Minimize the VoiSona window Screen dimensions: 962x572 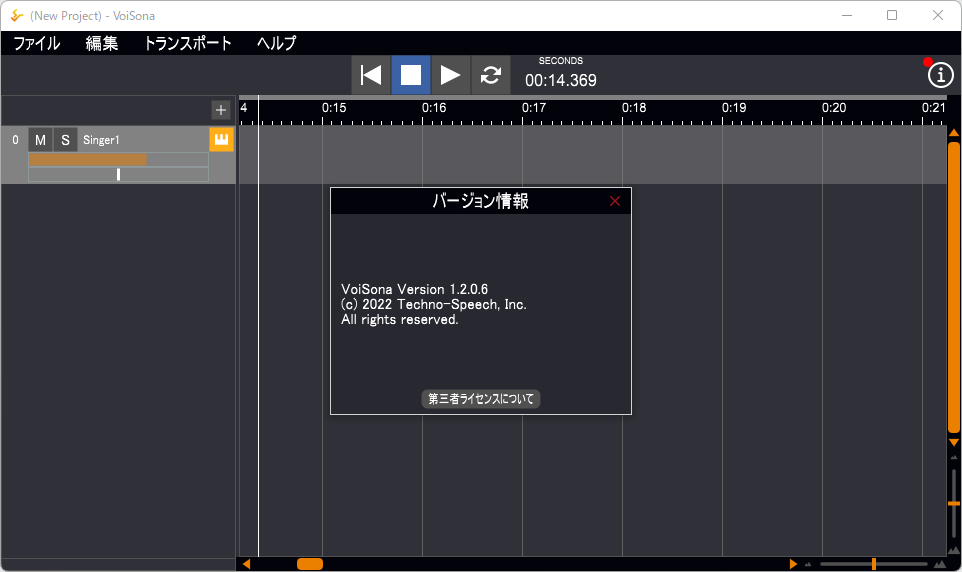(847, 15)
